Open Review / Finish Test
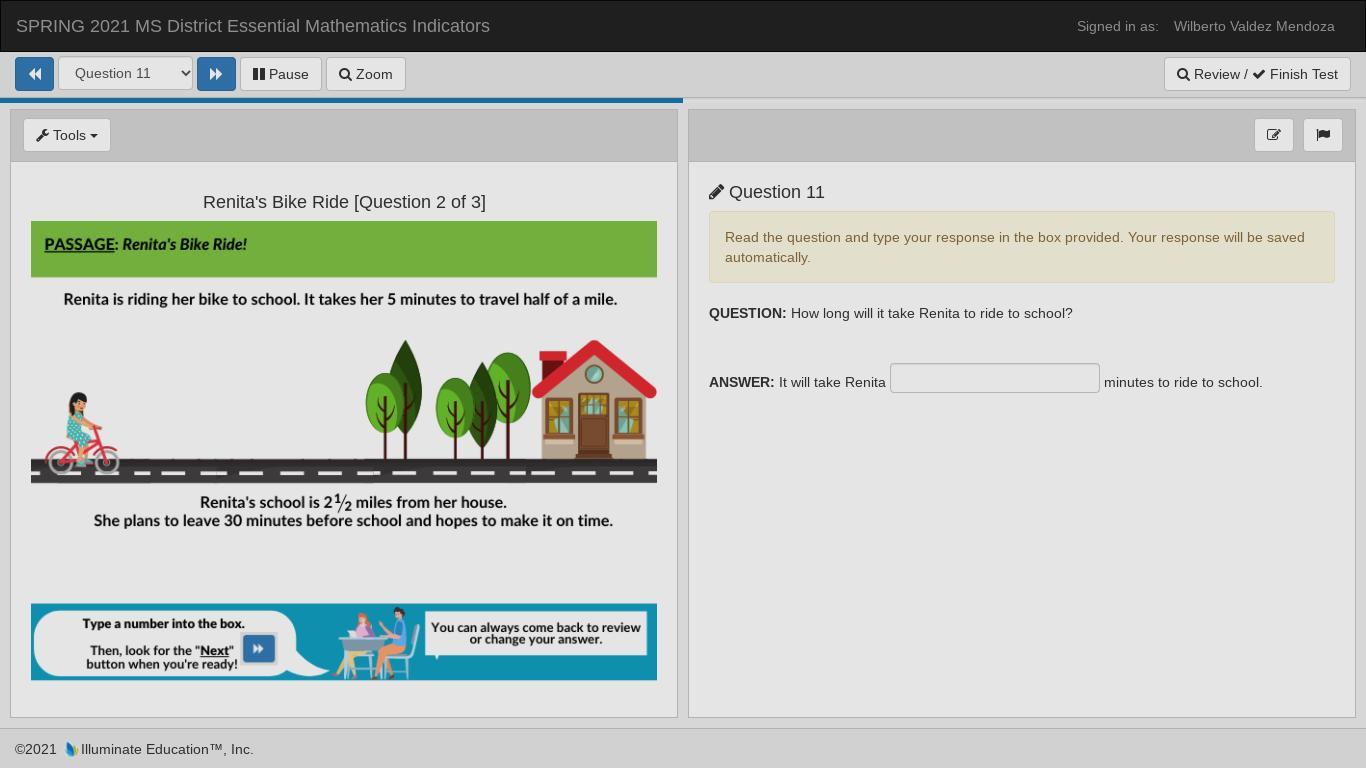Screen dimensions: 1366x768 pyautogui.click(x=1257, y=74)
